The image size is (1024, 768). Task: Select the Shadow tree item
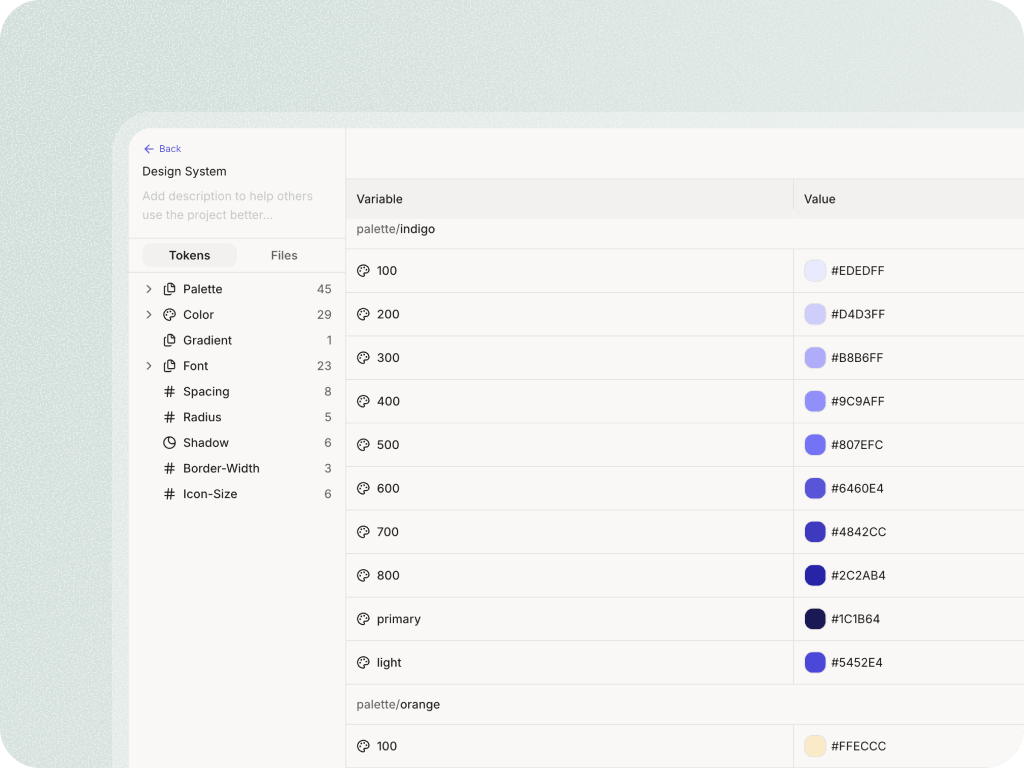click(237, 443)
